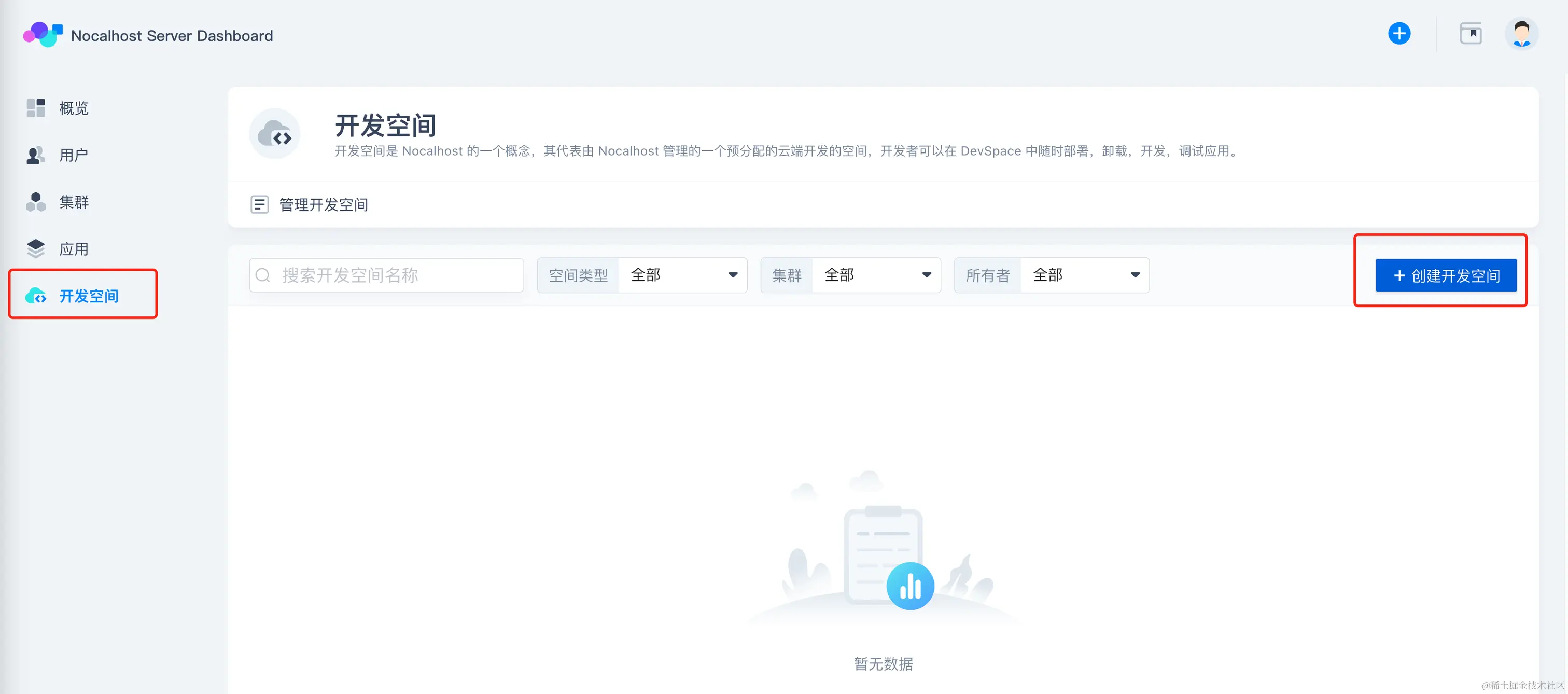Open the user avatar profile menu
Image resolution: width=1568 pixels, height=694 pixels.
click(1521, 34)
